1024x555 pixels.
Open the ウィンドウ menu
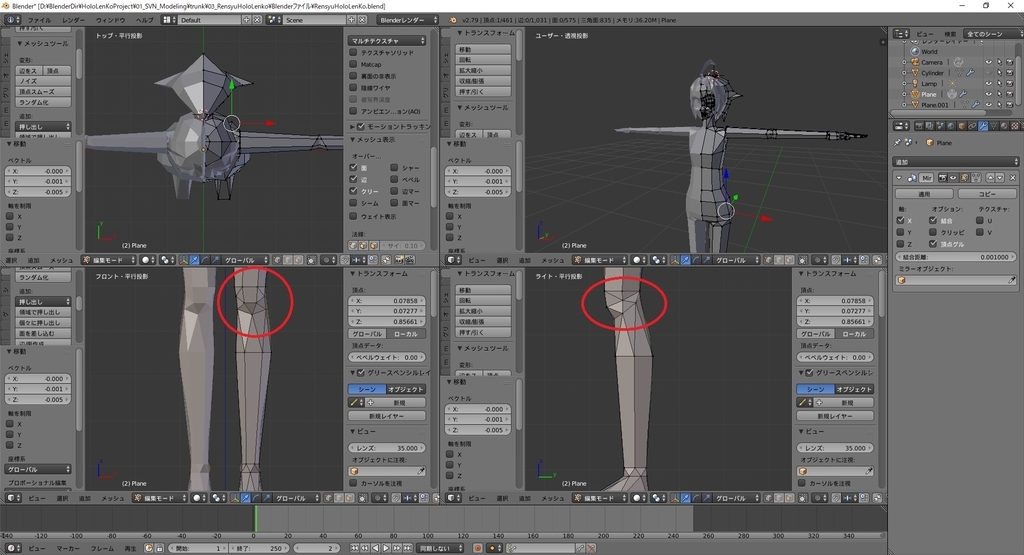pyautogui.click(x=110, y=20)
